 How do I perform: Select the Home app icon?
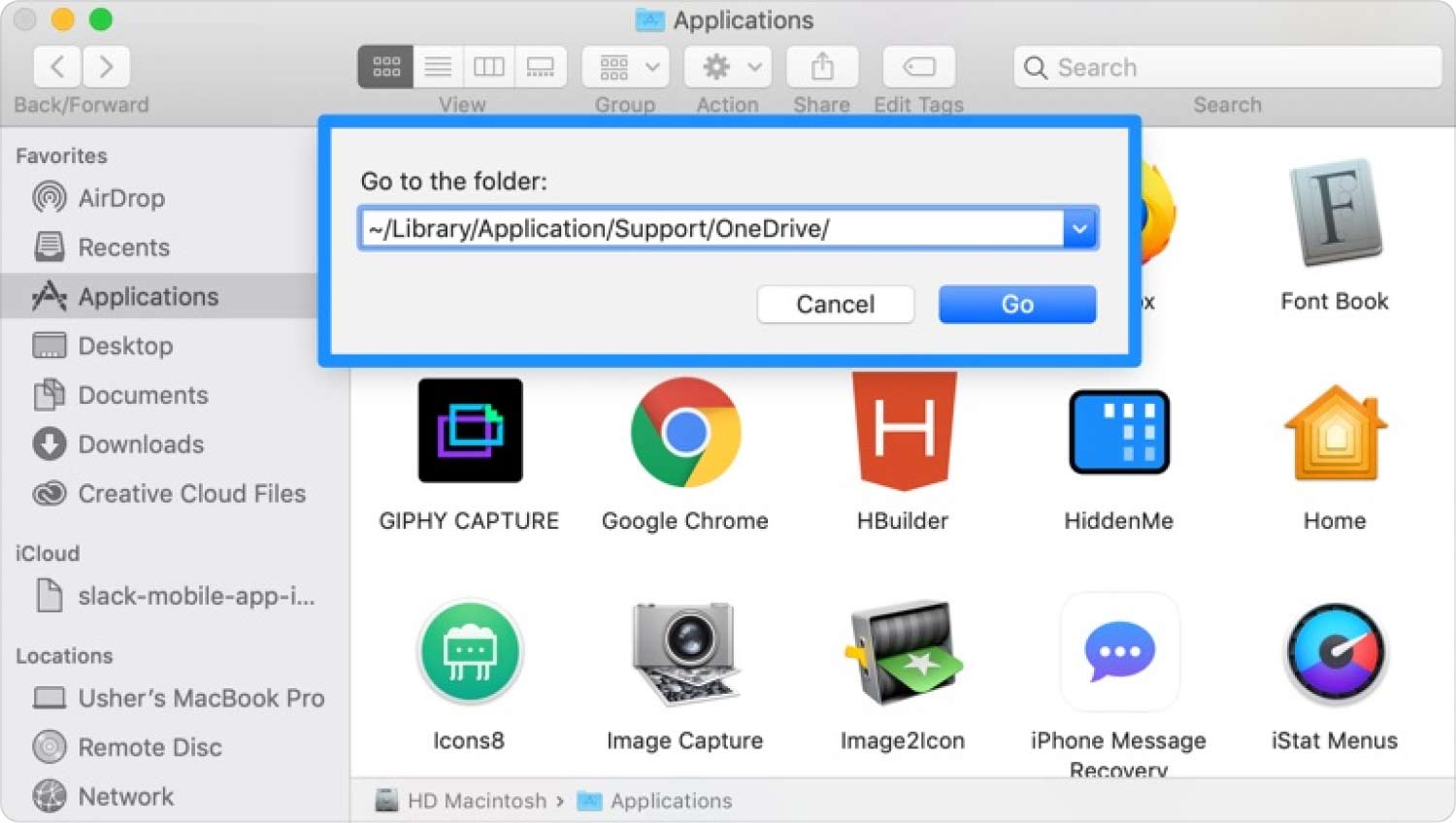tap(1336, 433)
